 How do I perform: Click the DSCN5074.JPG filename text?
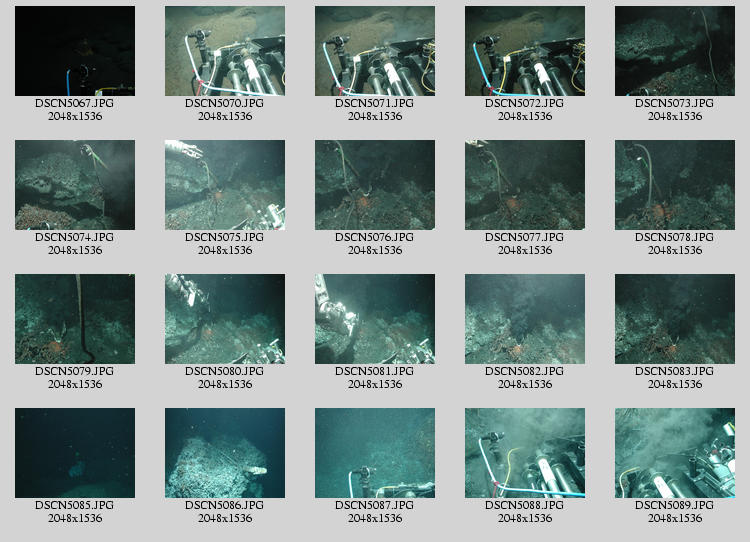click(75, 237)
